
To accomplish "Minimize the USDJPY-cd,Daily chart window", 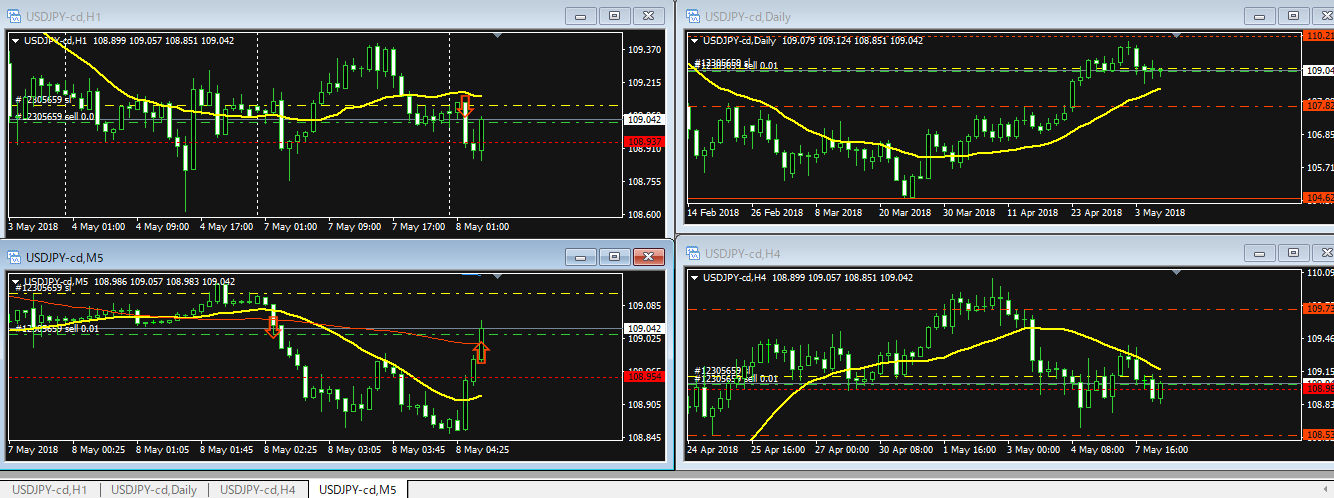I will point(1259,16).
